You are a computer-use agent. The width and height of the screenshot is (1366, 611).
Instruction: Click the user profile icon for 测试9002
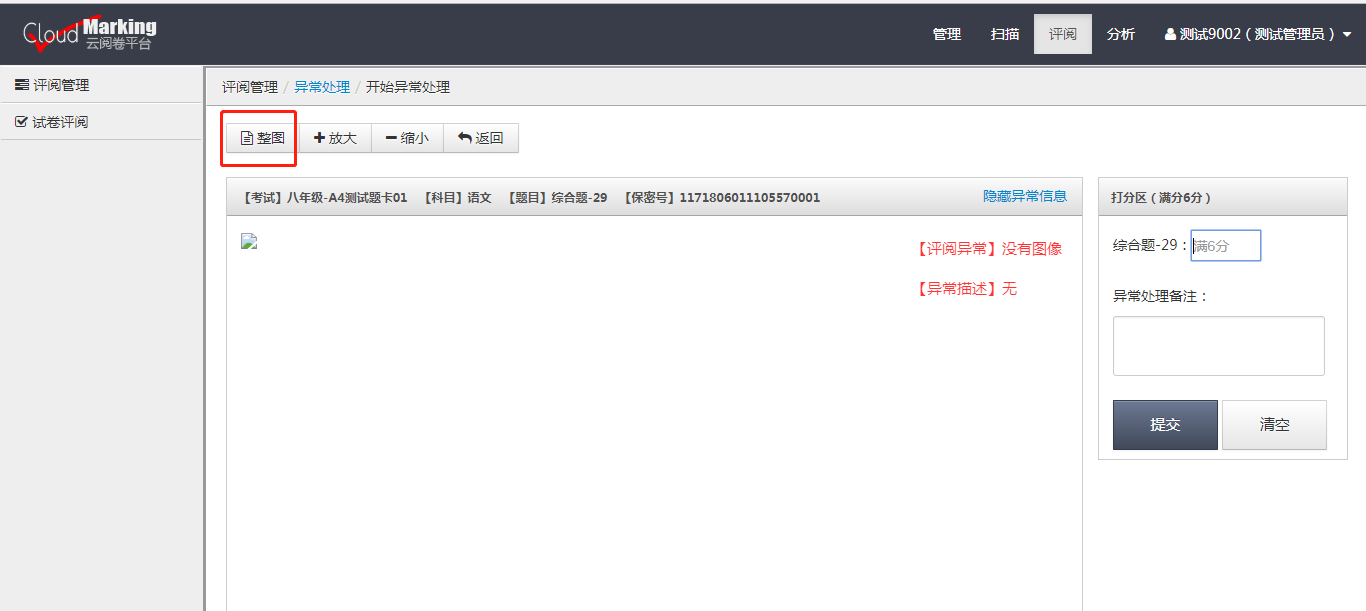pyautogui.click(x=1170, y=33)
